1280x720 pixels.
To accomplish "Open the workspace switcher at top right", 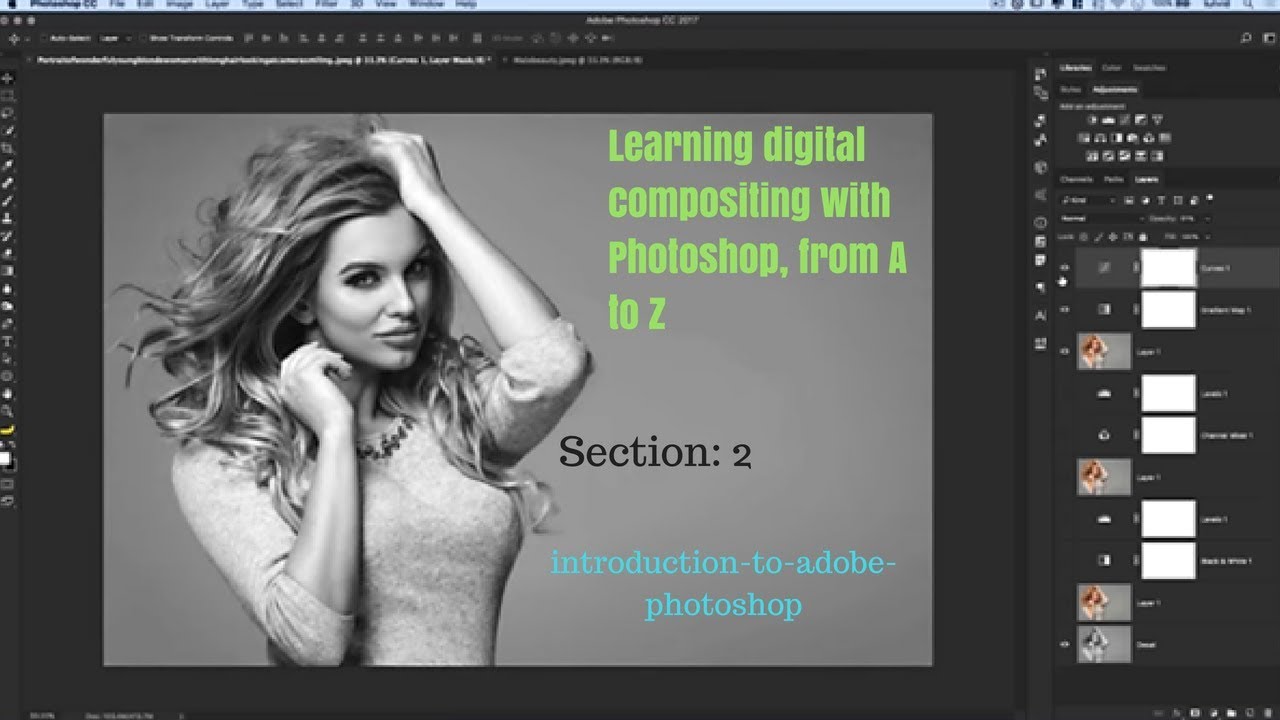I will click(1267, 38).
